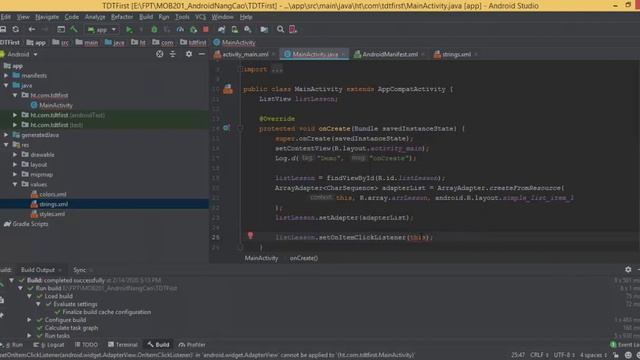Click the Build tool window button
Screen dimensions: 640x360
click(x=158, y=345)
